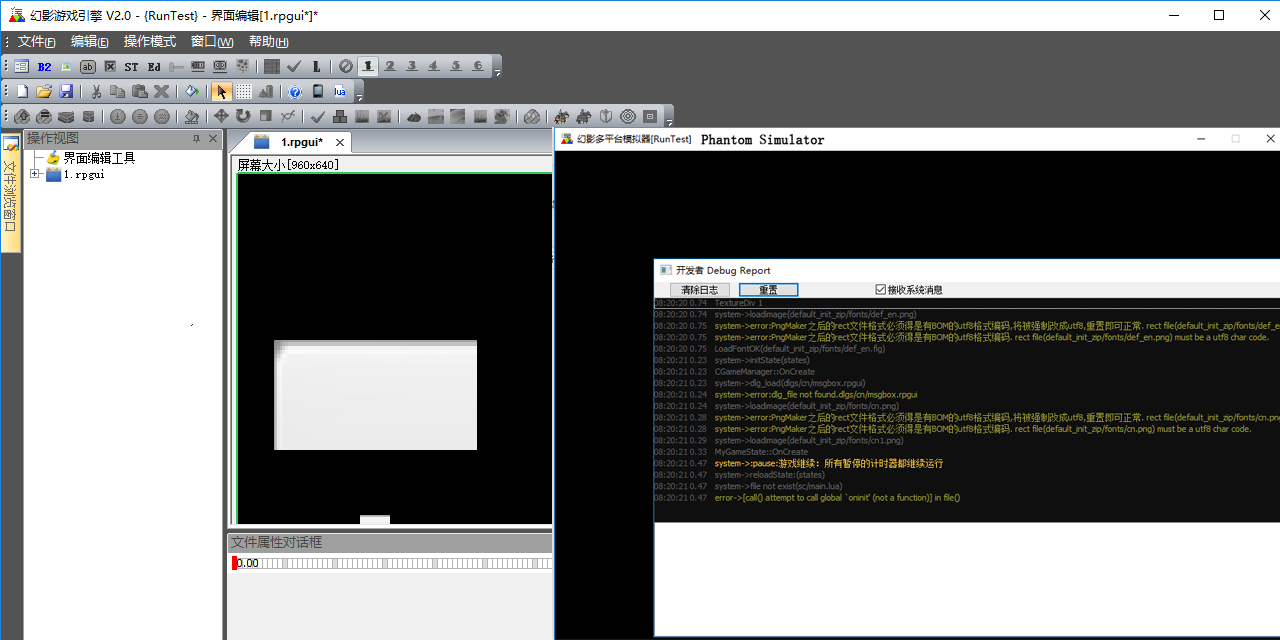This screenshot has height=640, width=1280.
Task: Click the delete X toolbar icon
Action: tap(162, 92)
